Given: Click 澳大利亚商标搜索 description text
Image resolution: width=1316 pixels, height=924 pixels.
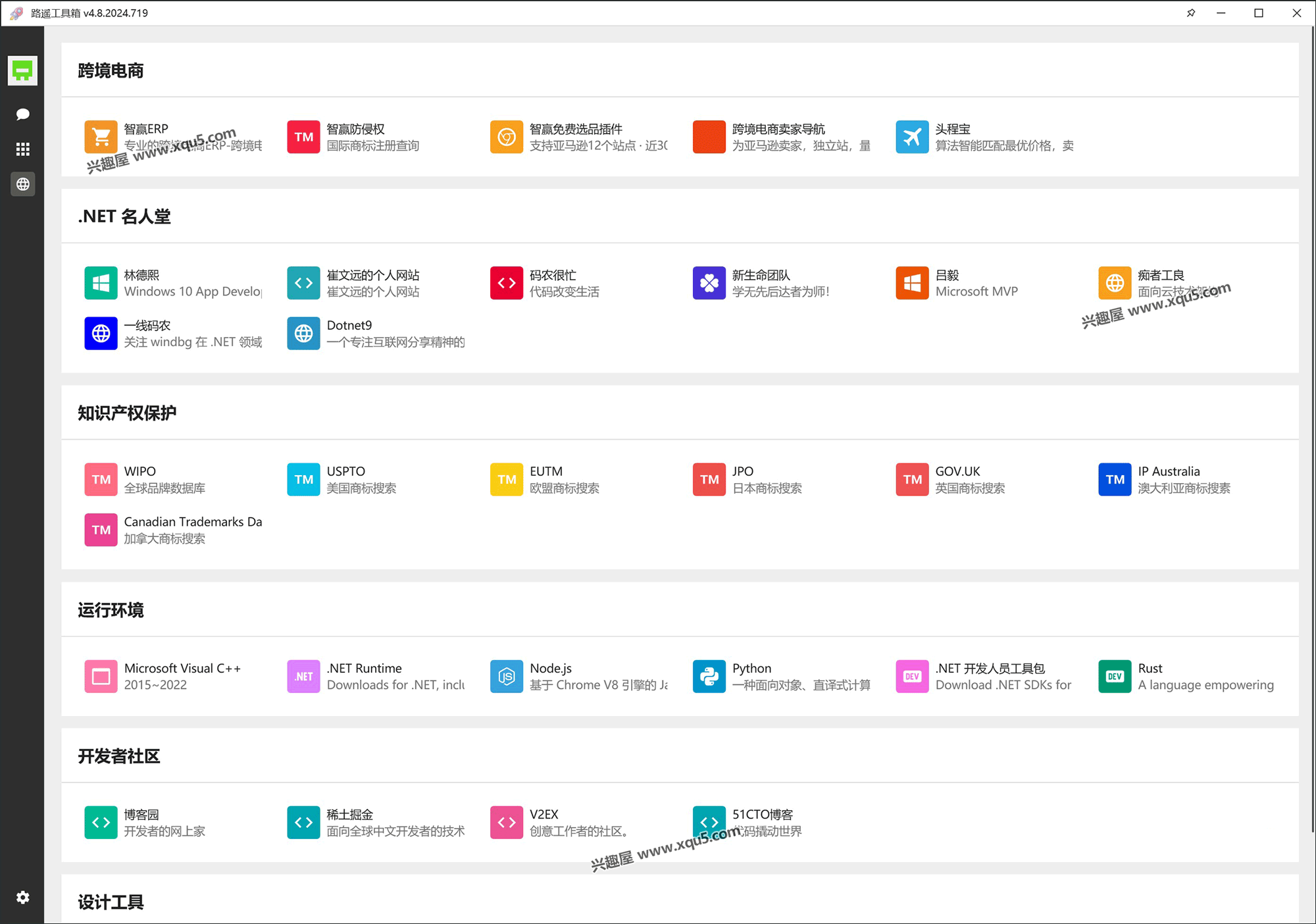Looking at the screenshot, I should [x=1184, y=488].
